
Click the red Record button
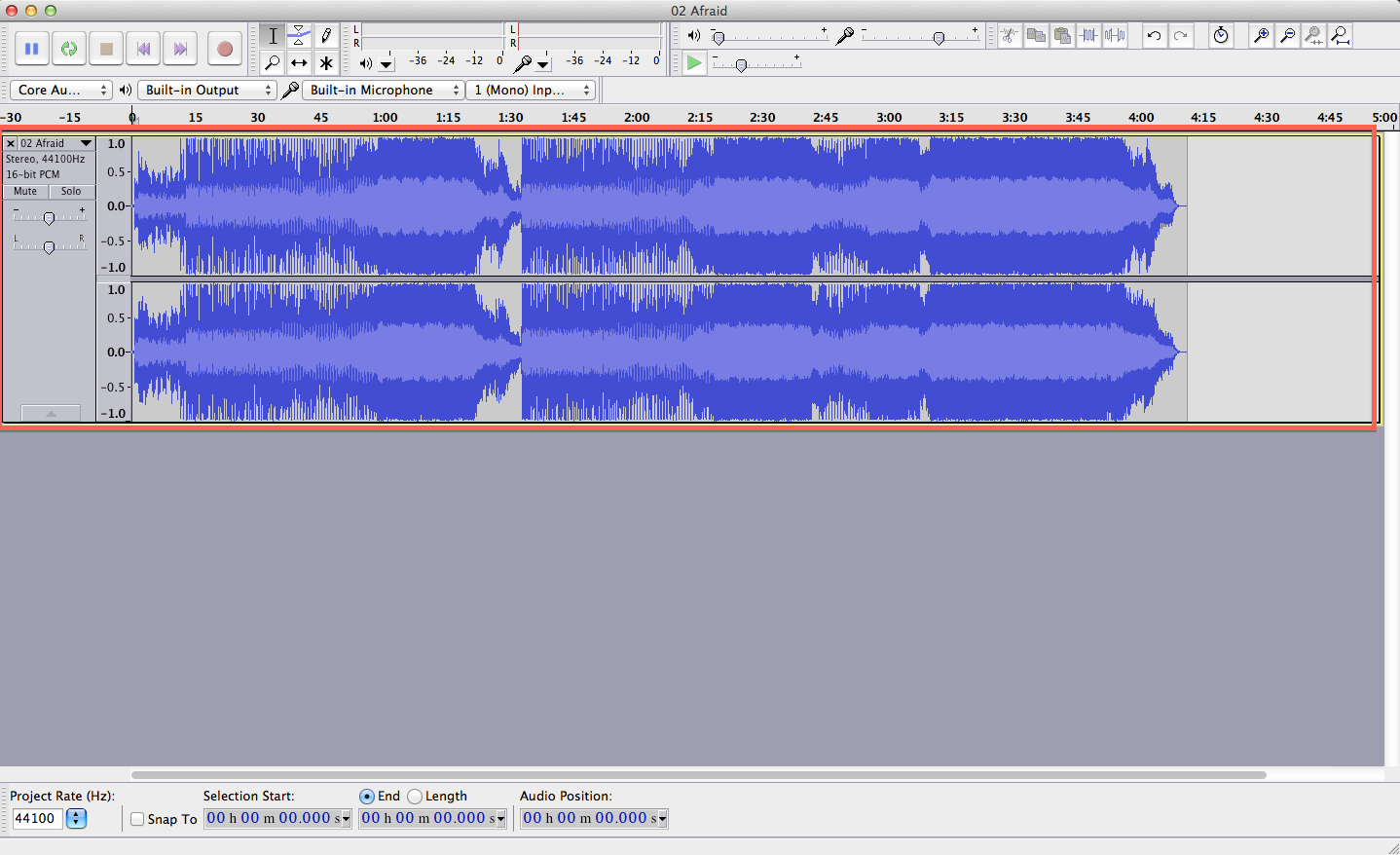[x=225, y=49]
